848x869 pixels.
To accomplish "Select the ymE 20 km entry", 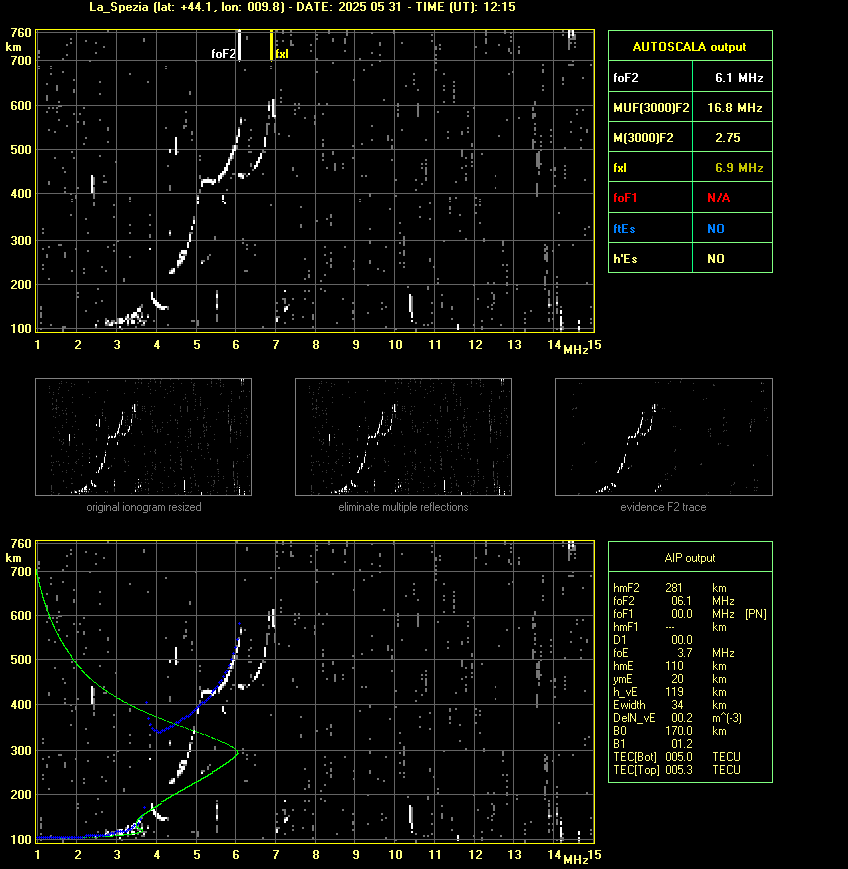I will 670,679.
